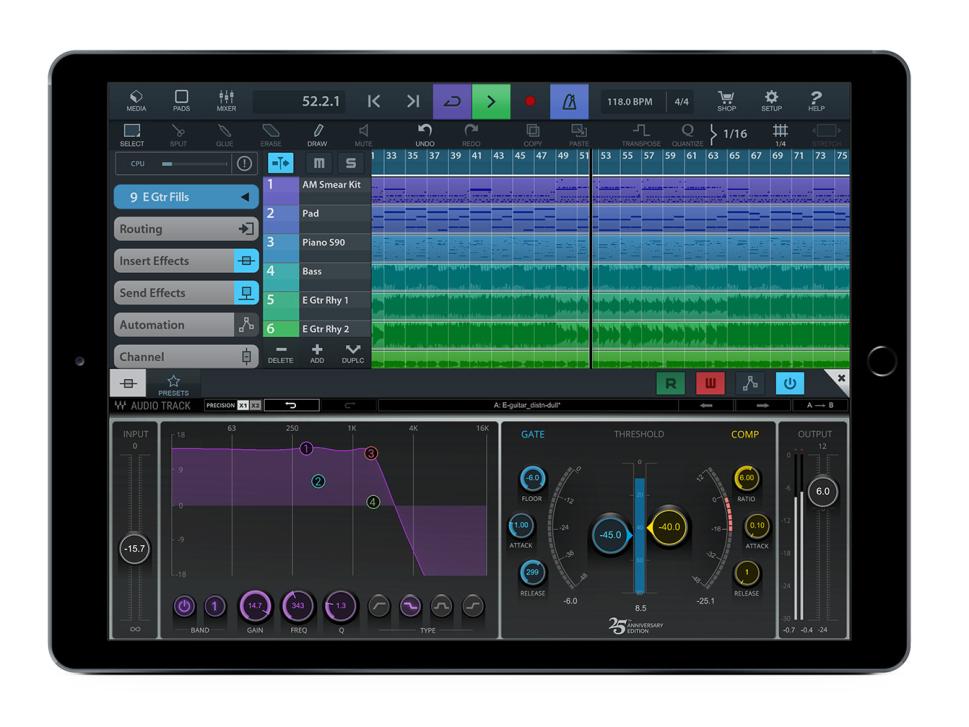Select the Split tool

pyautogui.click(x=177, y=135)
